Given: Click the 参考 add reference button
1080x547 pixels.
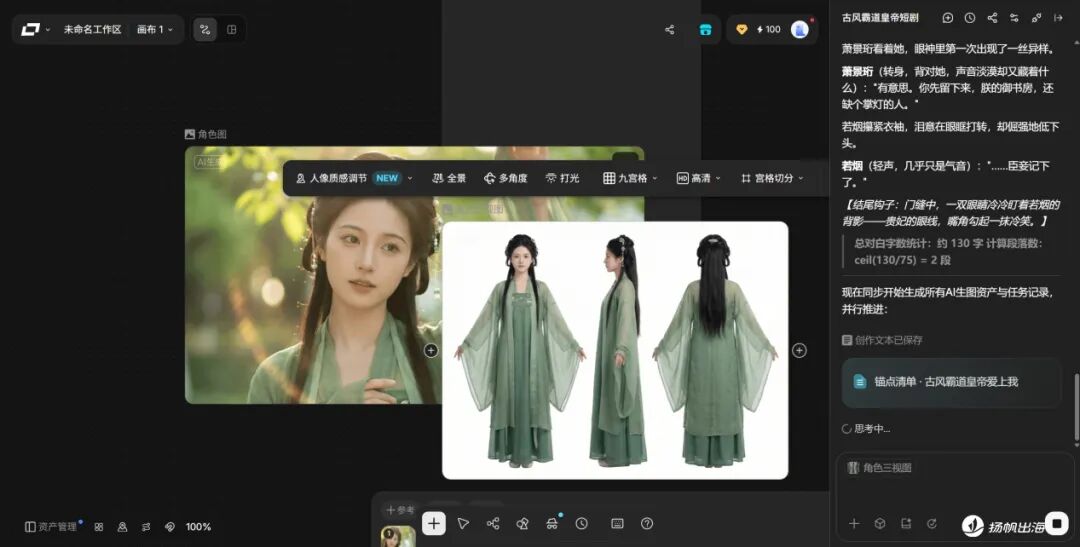Looking at the screenshot, I should click(x=400, y=510).
